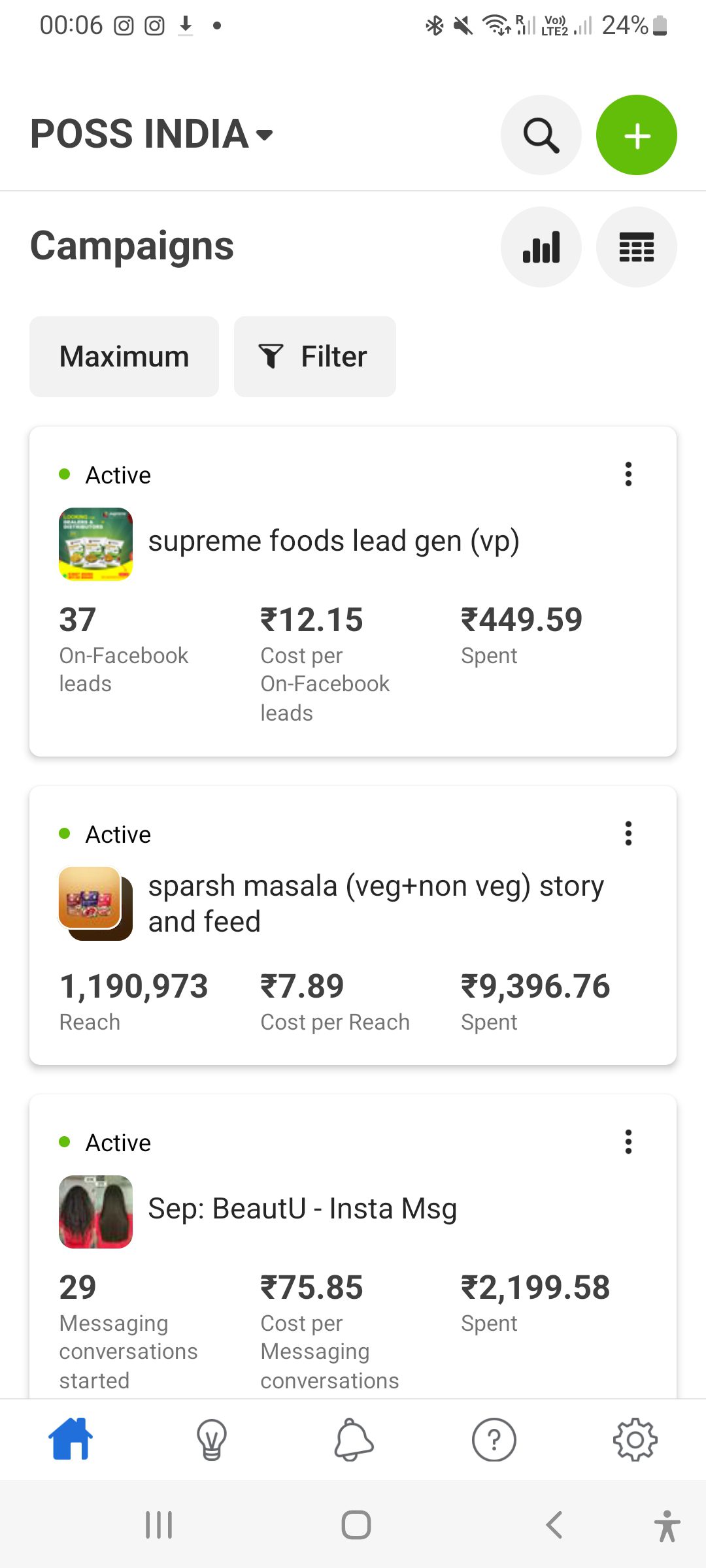
Task: Open options for supreme foods campaign
Action: pyautogui.click(x=628, y=474)
